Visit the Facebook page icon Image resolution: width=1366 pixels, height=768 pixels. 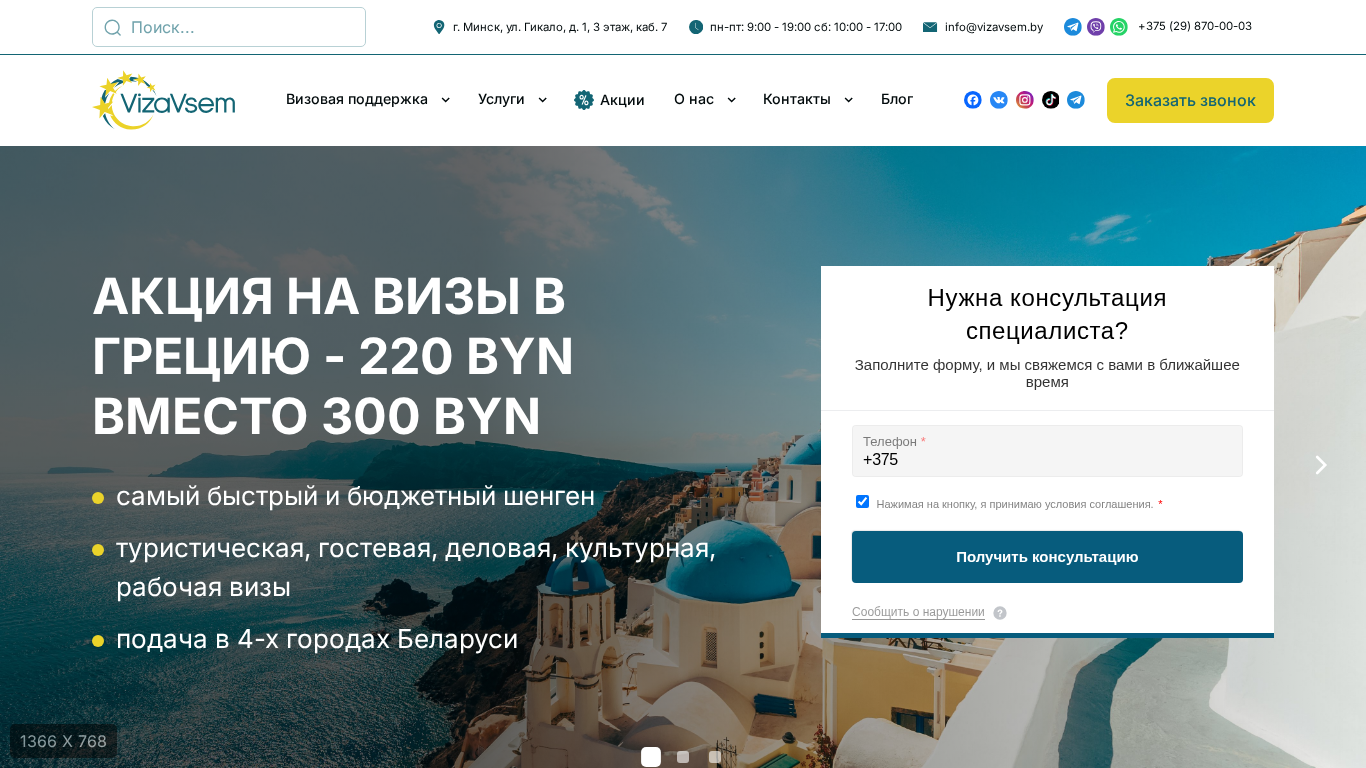coord(973,100)
